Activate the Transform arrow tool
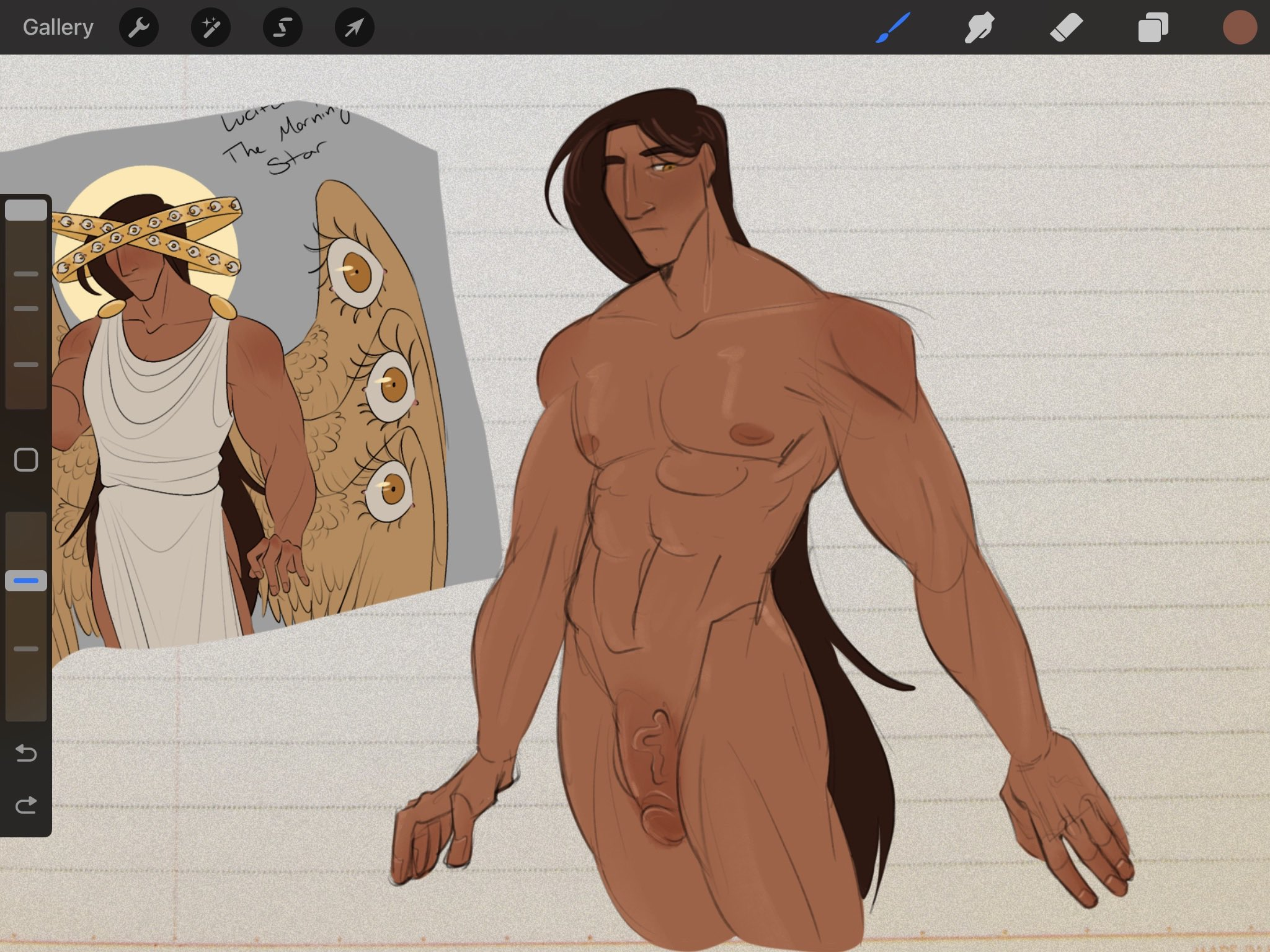This screenshot has width=1270, height=952. 355,27
